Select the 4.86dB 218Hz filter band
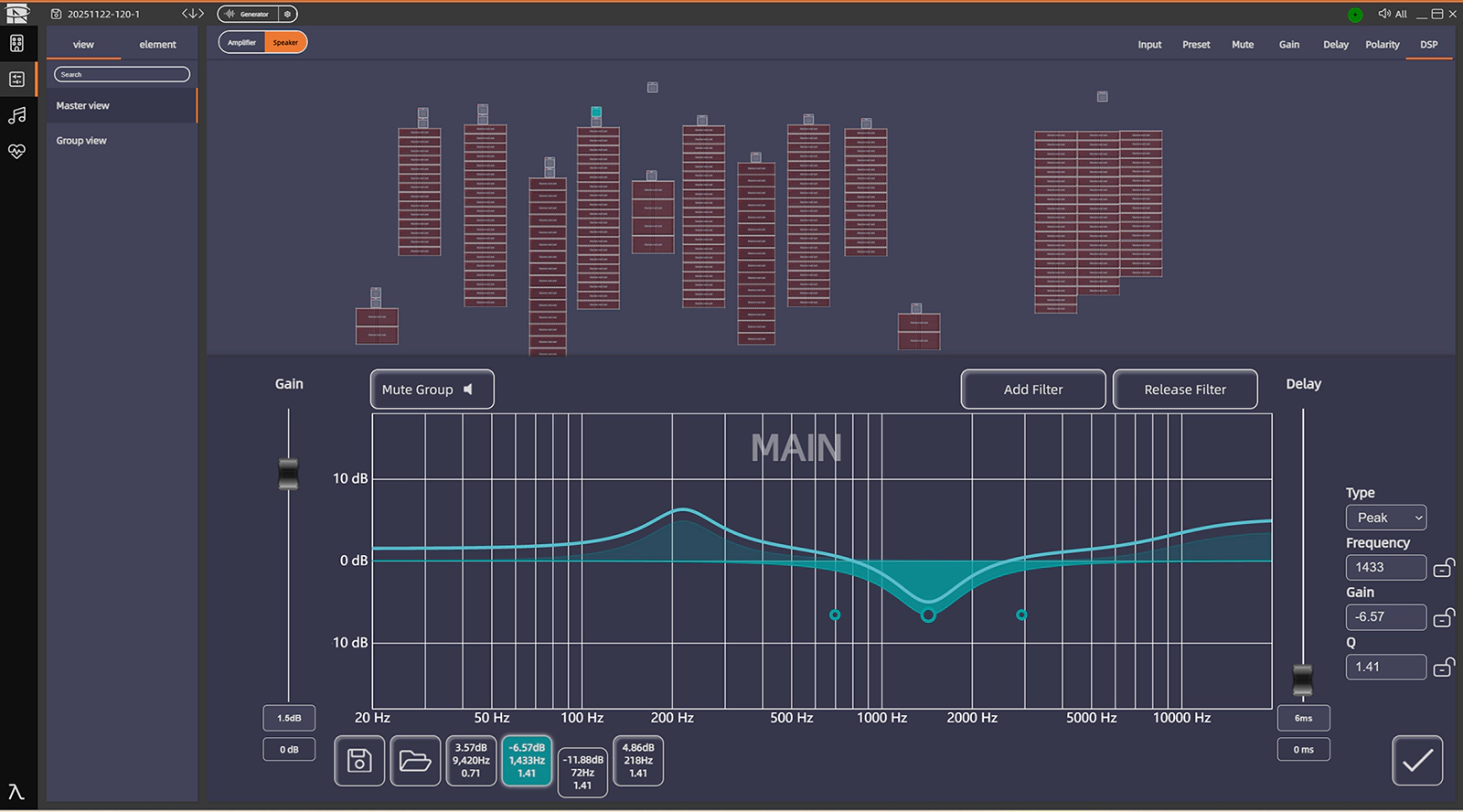The height and width of the screenshot is (812, 1463). 638,761
